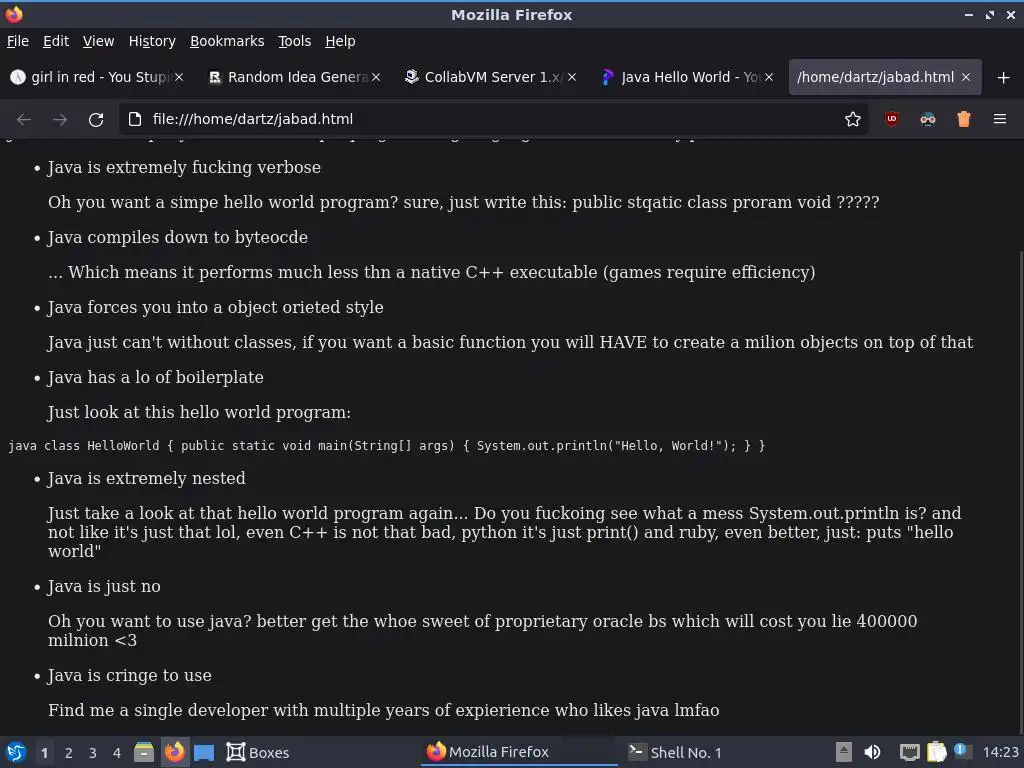Click 'Java forces you into a object orieted style'
Screen dimensions: 1024x768
pos(216,308)
